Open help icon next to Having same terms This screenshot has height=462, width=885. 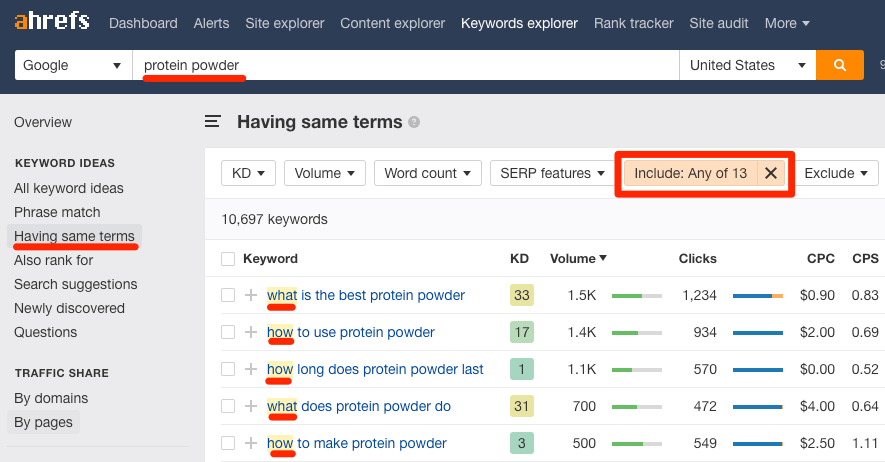(x=414, y=122)
